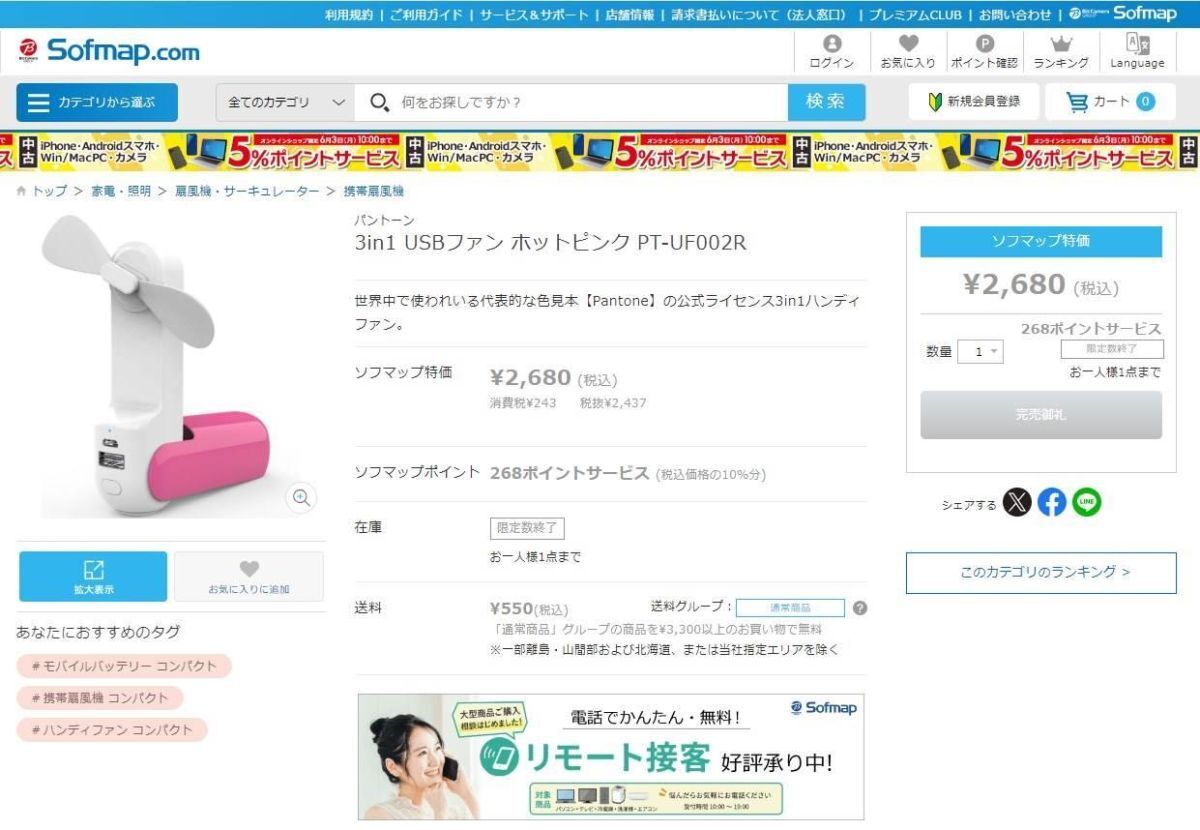This screenshot has height=830, width=1200.
Task: Open the cart (カート) button
Action: [1110, 102]
